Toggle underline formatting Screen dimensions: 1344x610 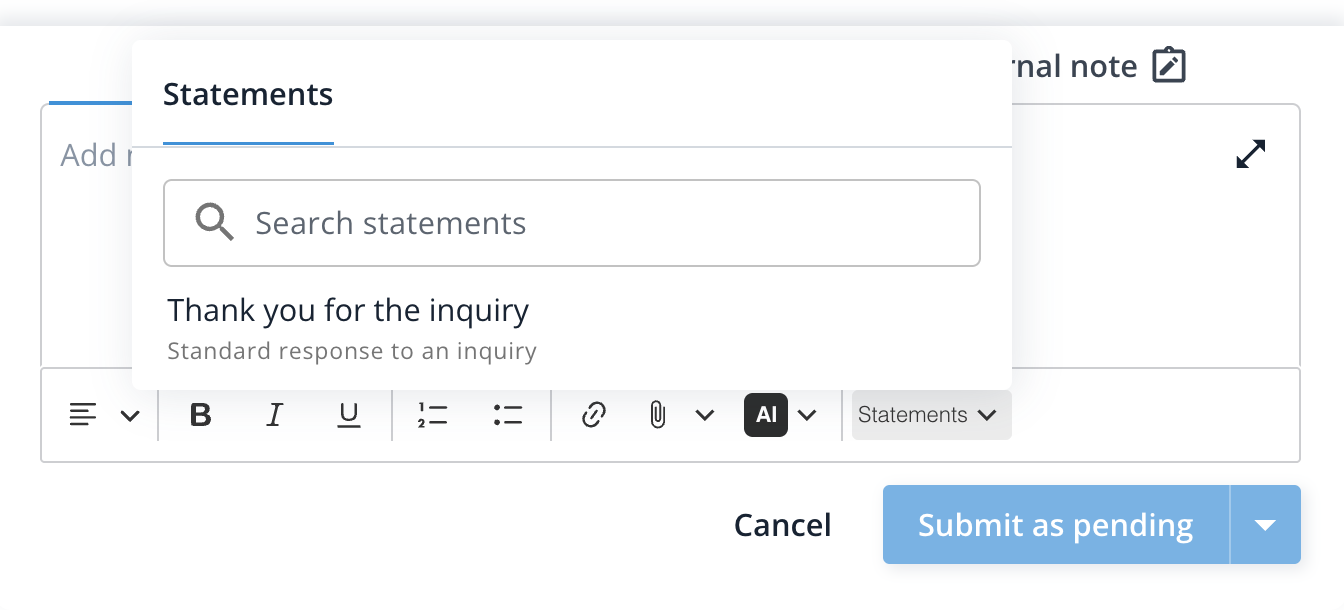pos(348,415)
